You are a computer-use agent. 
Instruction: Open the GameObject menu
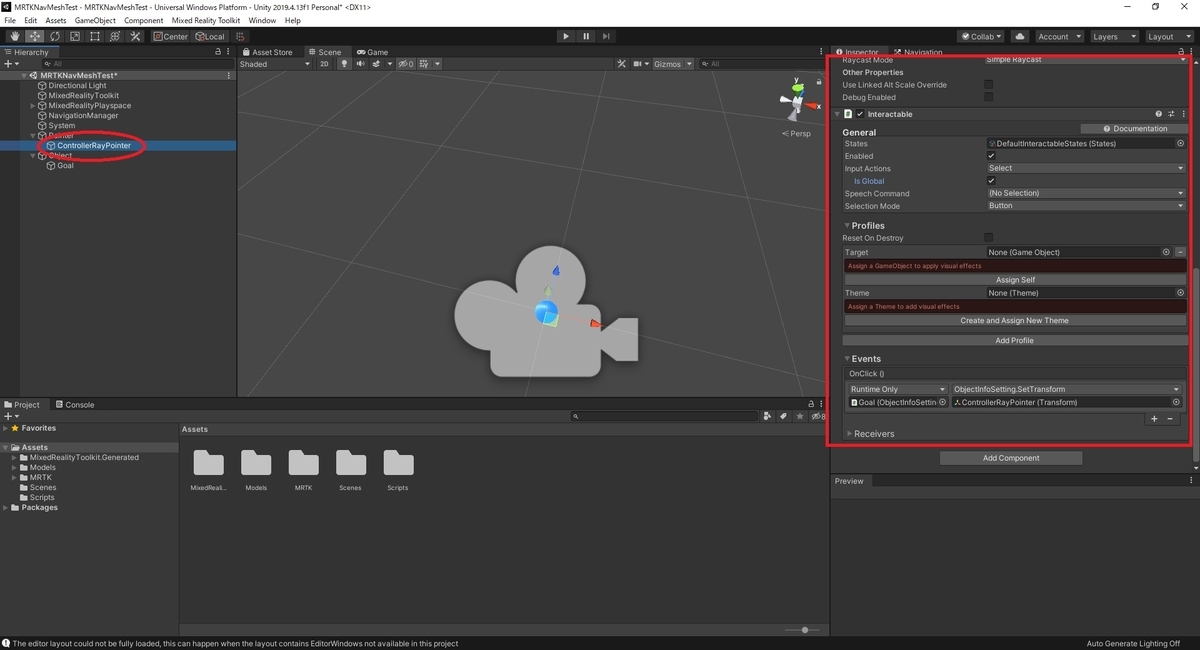click(95, 20)
